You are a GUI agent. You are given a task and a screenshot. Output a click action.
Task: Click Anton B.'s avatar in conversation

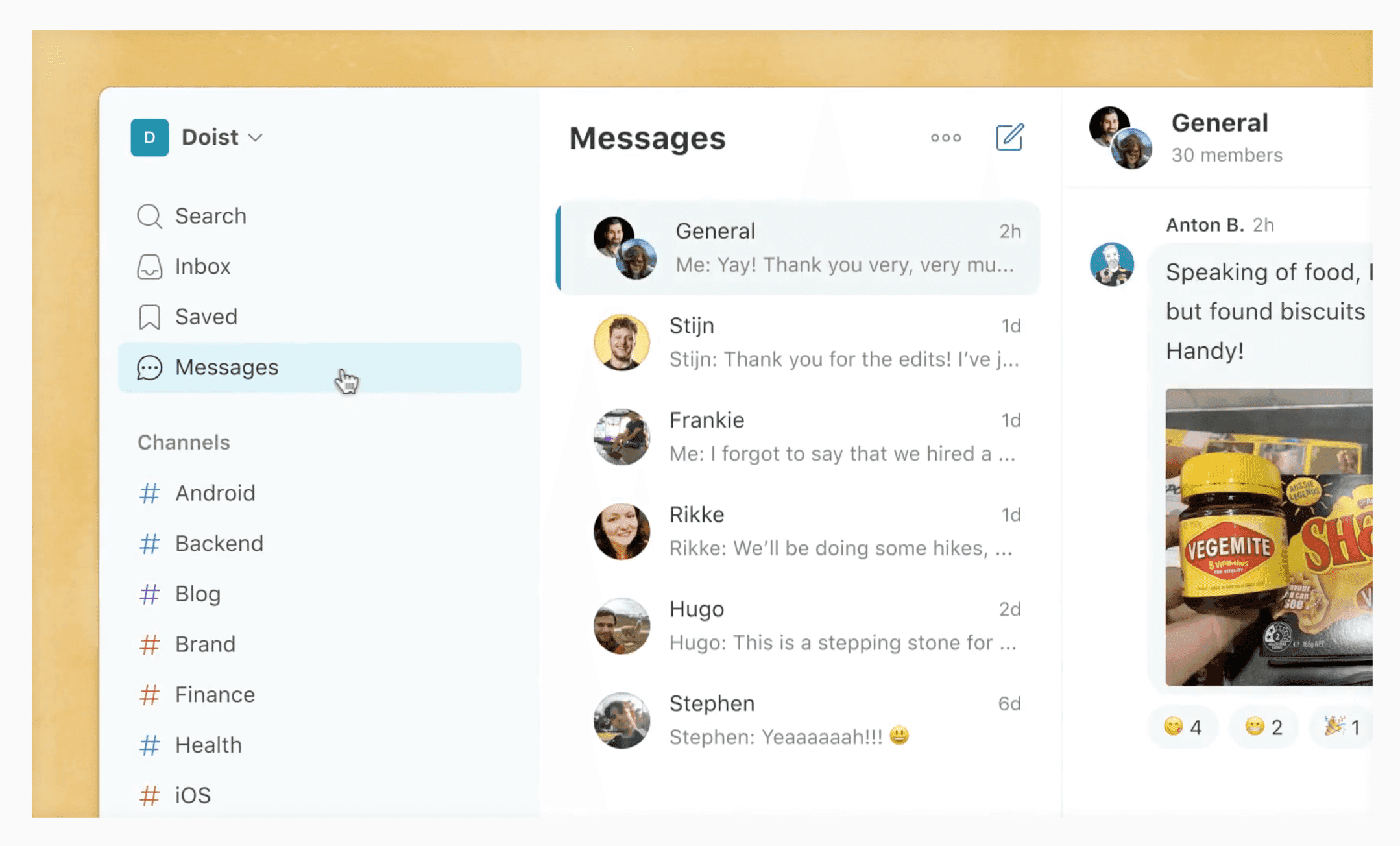1112,265
